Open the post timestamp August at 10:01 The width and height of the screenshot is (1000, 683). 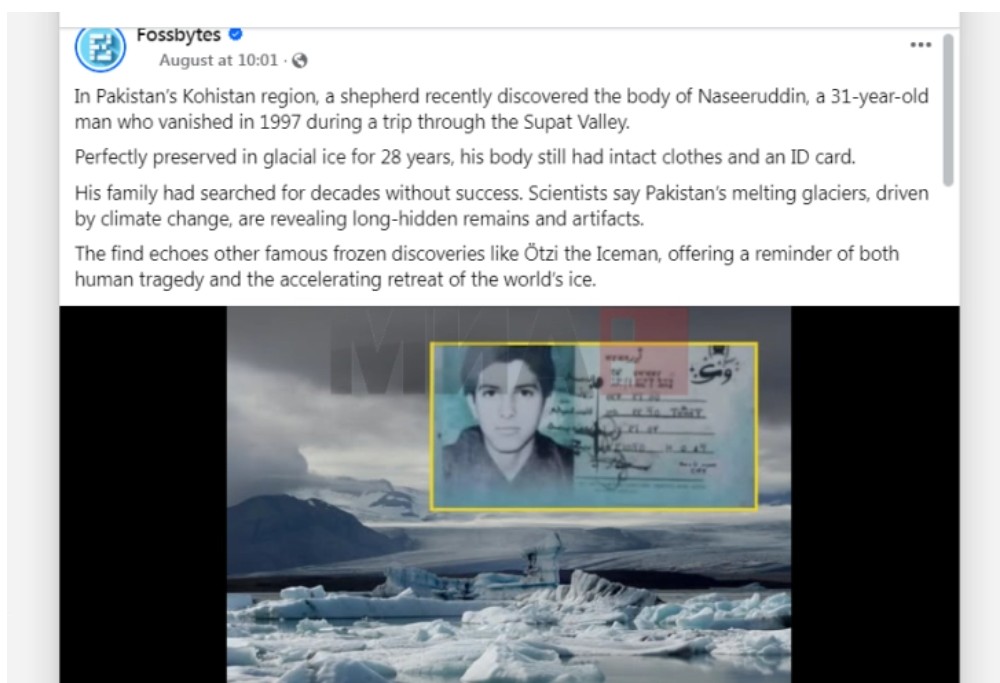[x=218, y=61]
